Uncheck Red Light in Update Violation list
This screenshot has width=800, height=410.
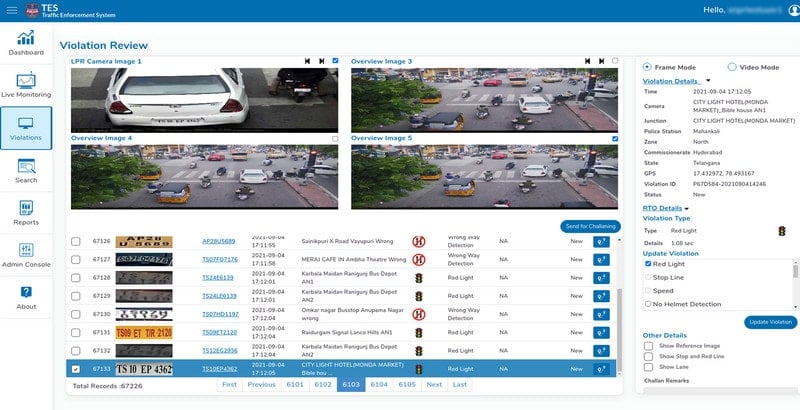click(648, 264)
